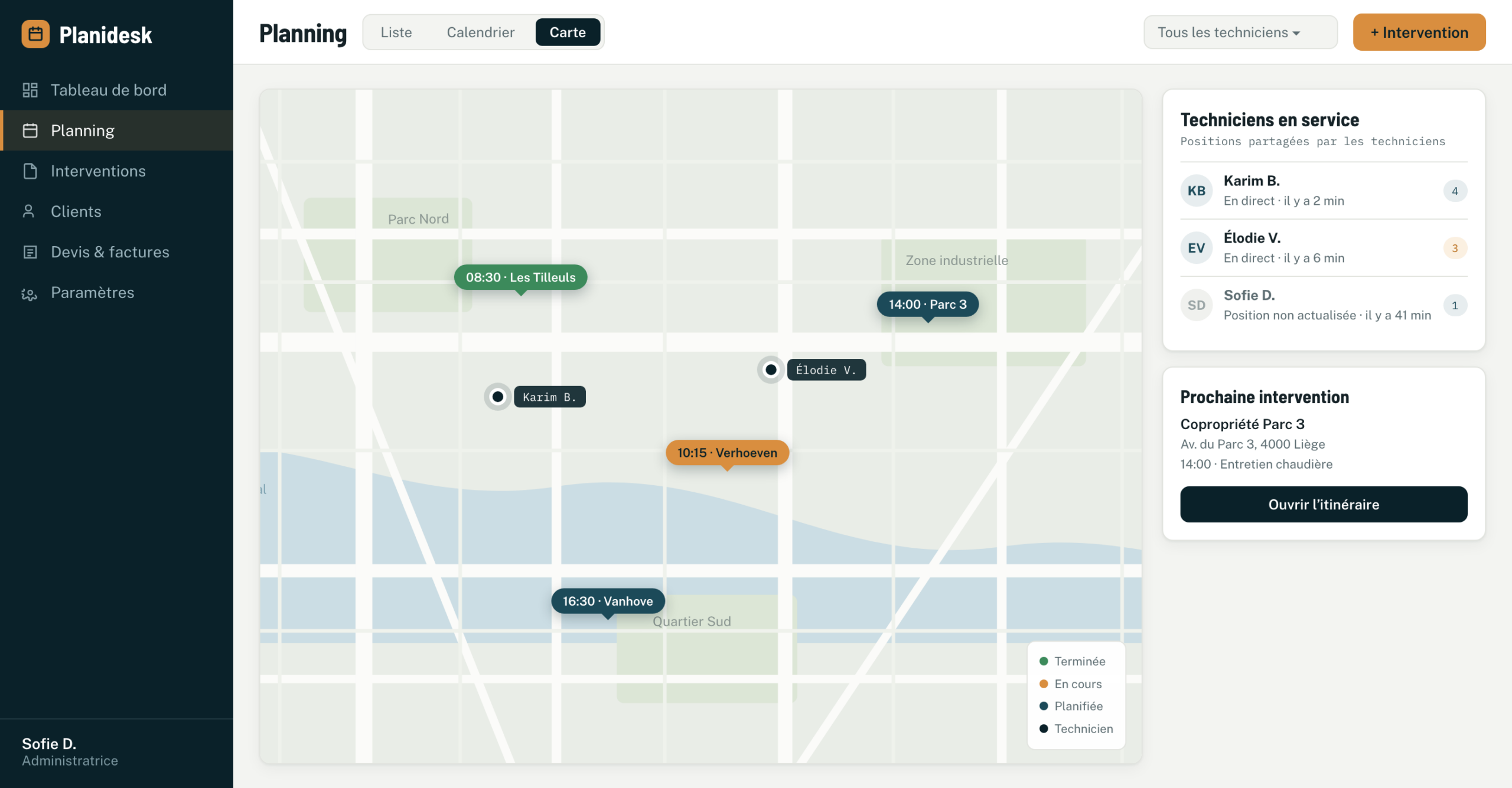1512x788 pixels.
Task: Open Interventions in the sidebar
Action: click(116, 171)
